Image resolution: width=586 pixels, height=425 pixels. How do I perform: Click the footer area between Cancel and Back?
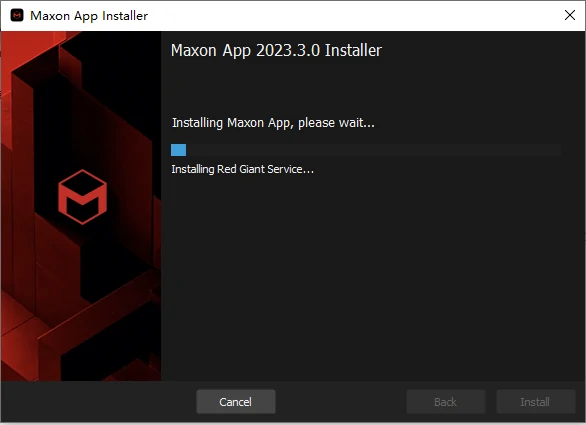[341, 402]
